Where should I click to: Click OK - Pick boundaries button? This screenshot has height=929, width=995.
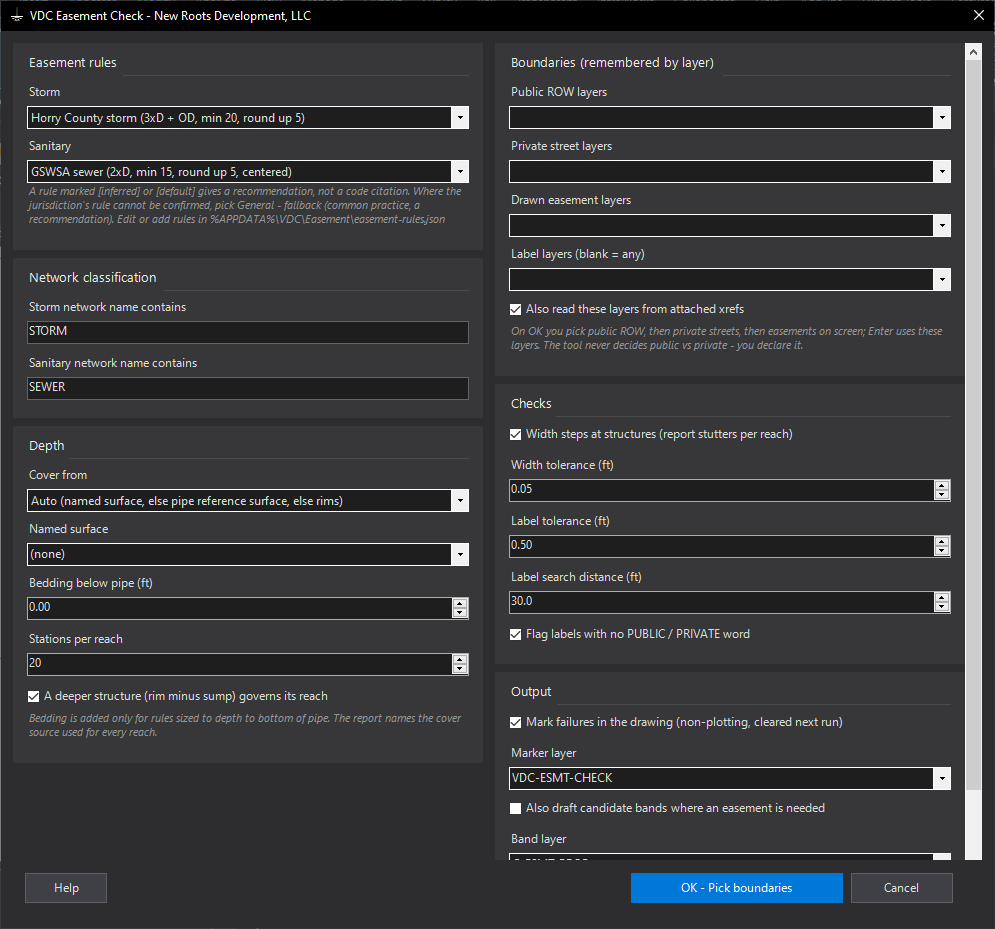coord(736,888)
